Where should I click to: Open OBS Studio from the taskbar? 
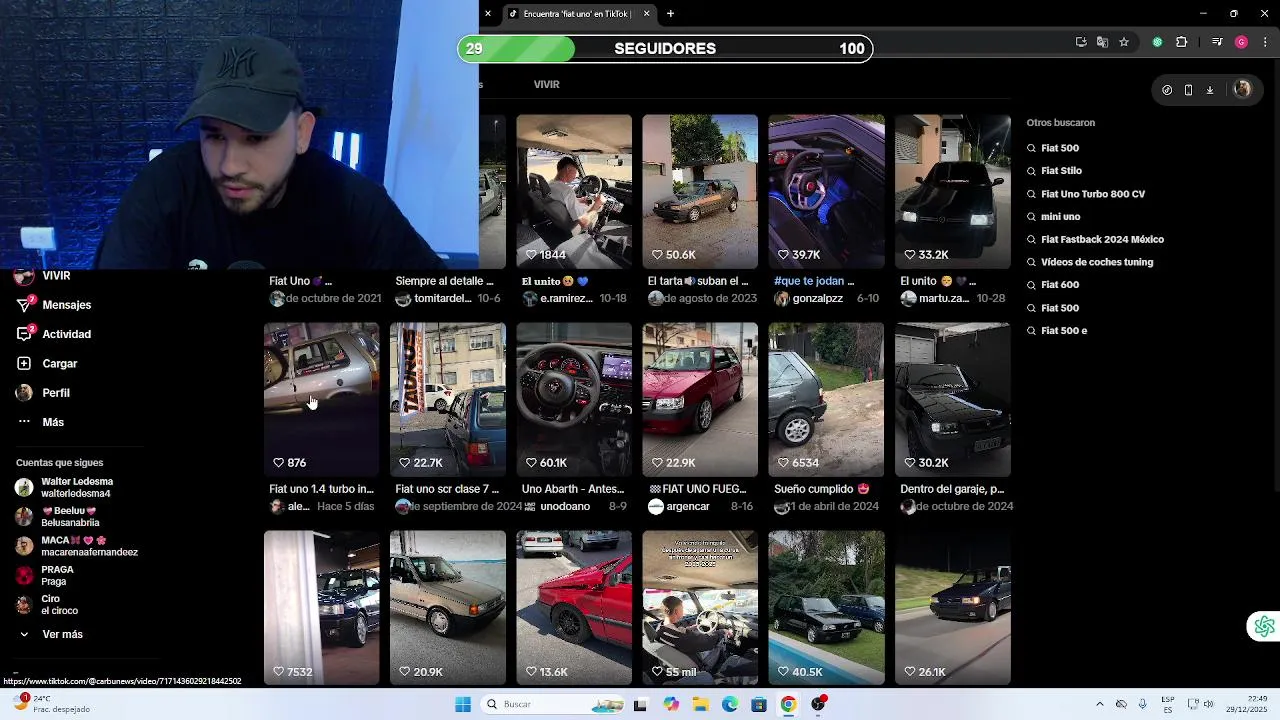click(x=818, y=704)
